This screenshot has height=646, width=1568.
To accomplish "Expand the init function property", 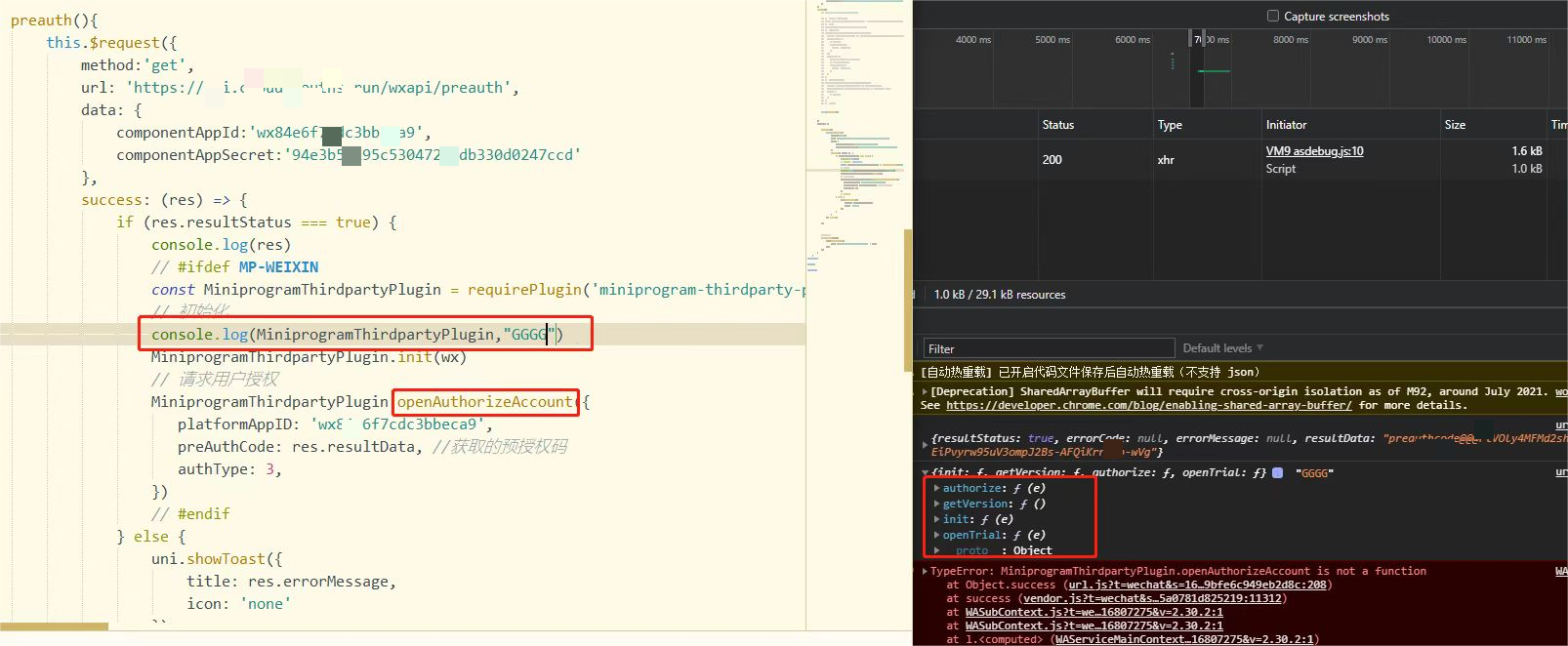I will [937, 519].
